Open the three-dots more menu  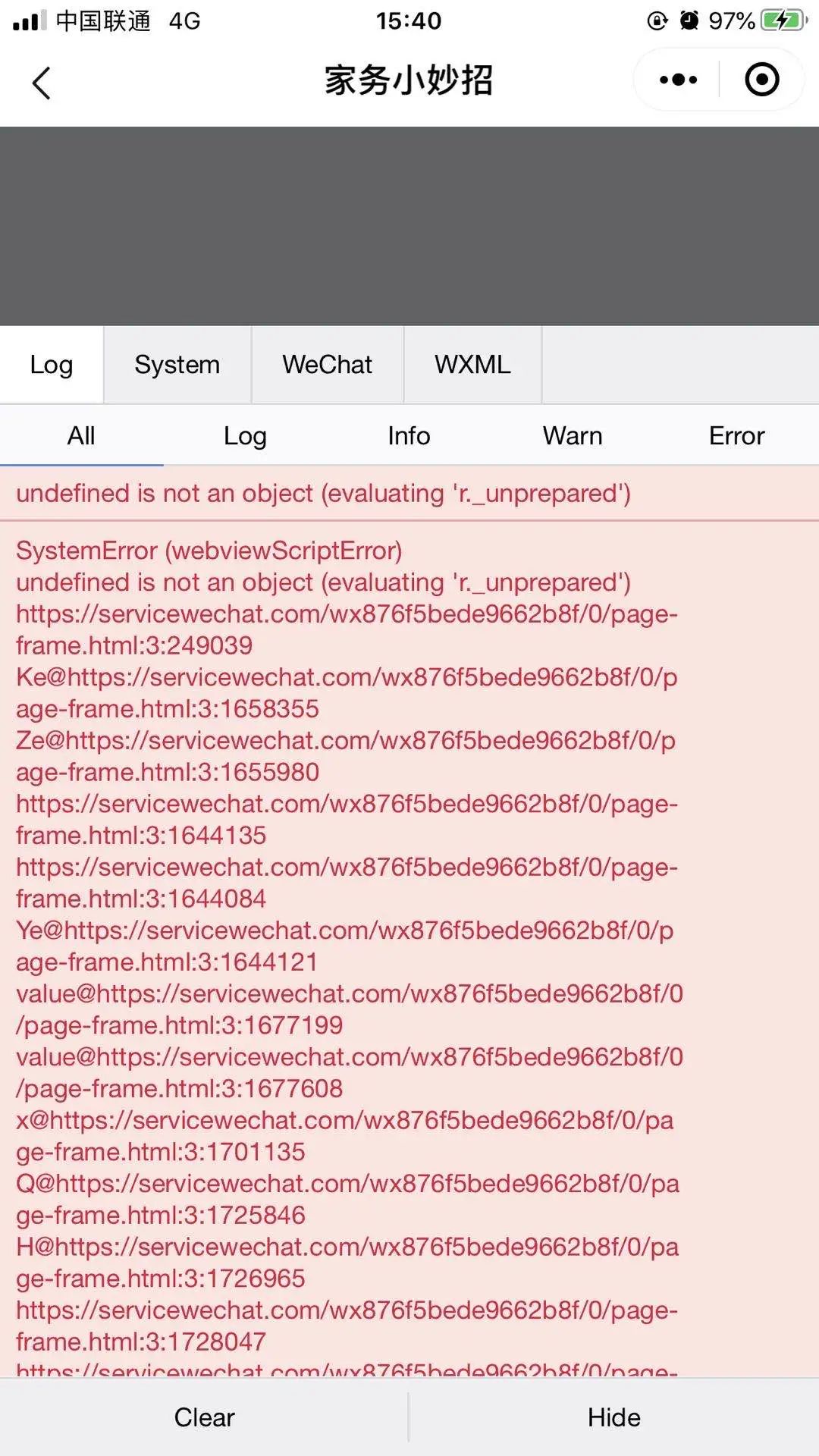[x=678, y=80]
